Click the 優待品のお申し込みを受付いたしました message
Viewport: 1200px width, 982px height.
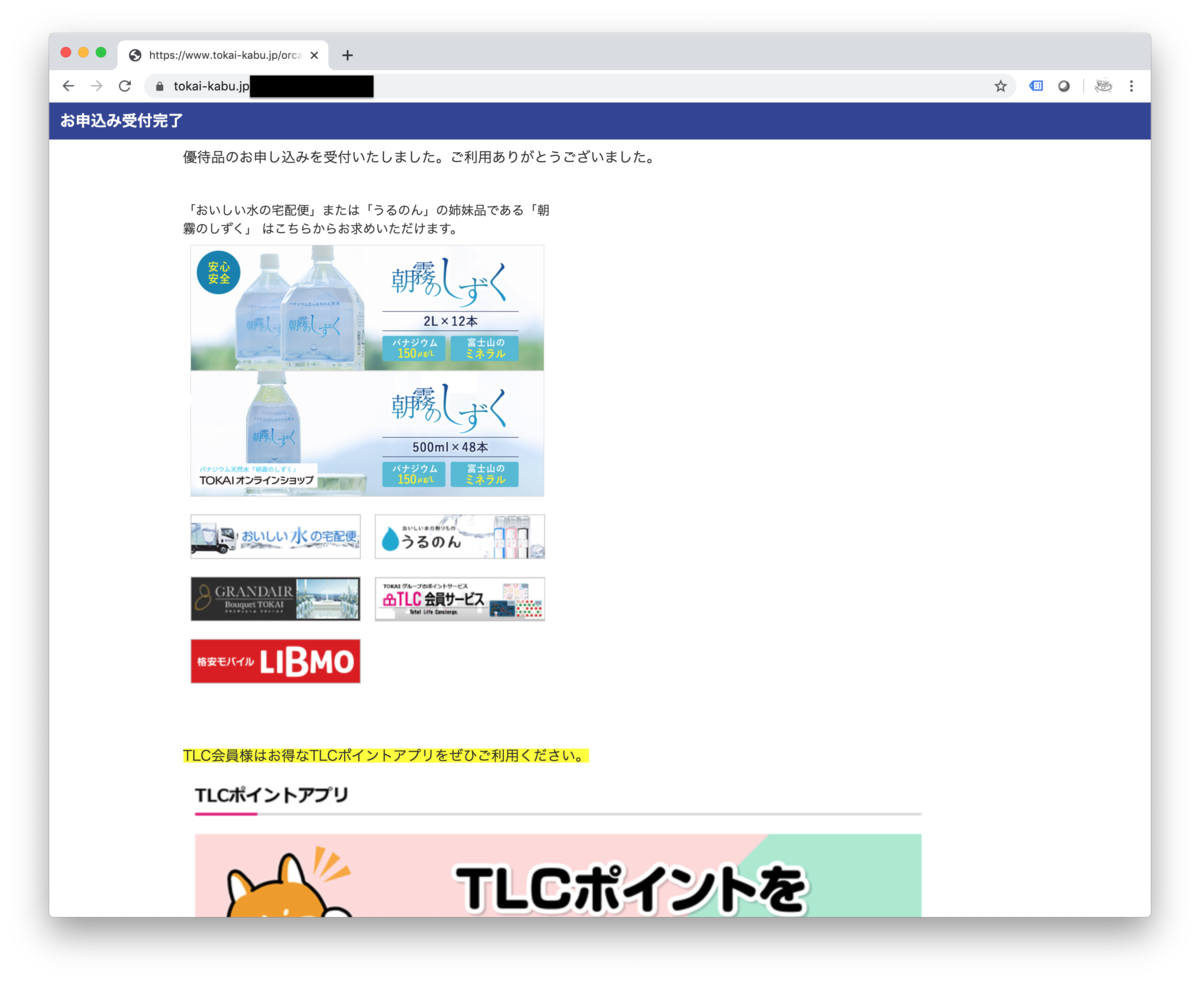click(419, 158)
